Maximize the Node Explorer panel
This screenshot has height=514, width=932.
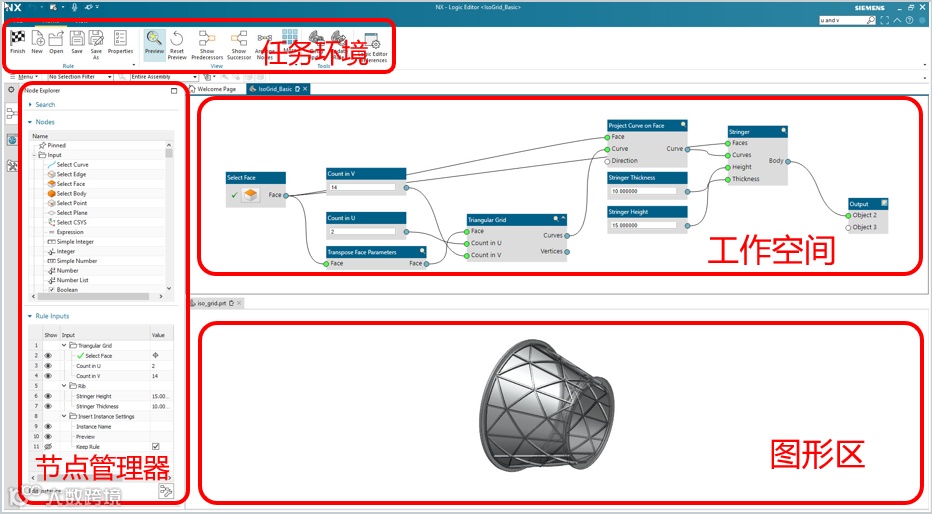pyautogui.click(x=174, y=91)
